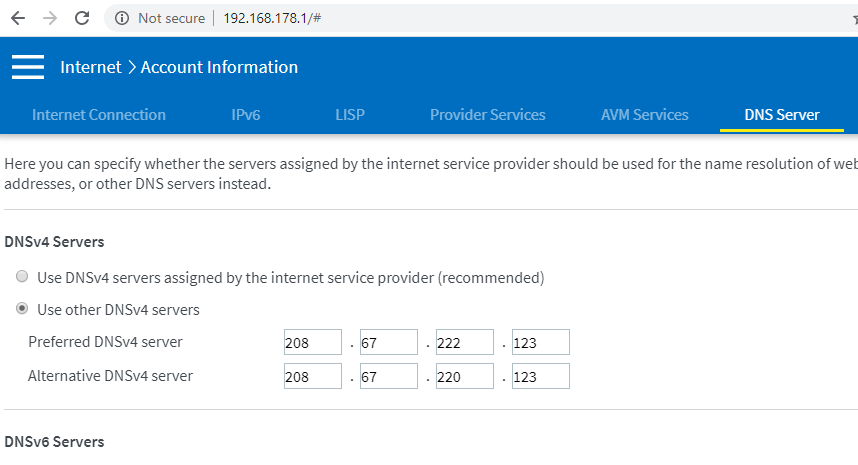Go to the LISP tab

(x=350, y=115)
